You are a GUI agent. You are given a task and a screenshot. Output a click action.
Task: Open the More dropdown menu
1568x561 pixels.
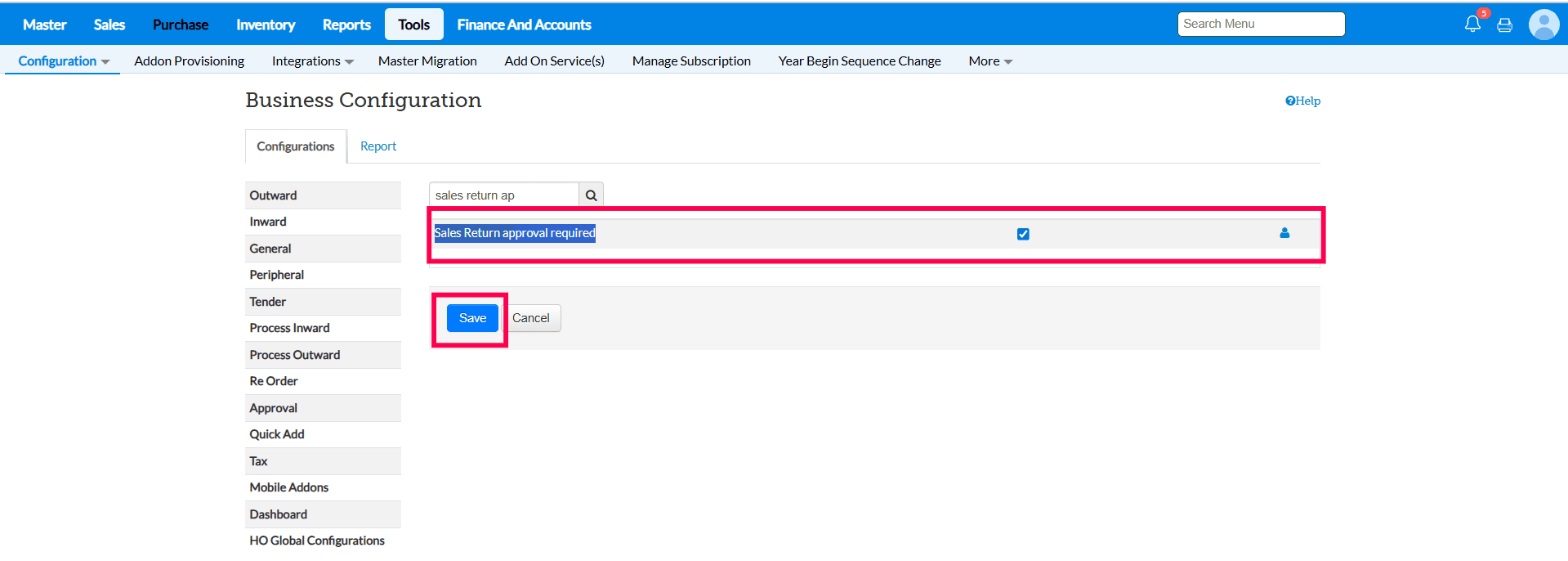(989, 61)
